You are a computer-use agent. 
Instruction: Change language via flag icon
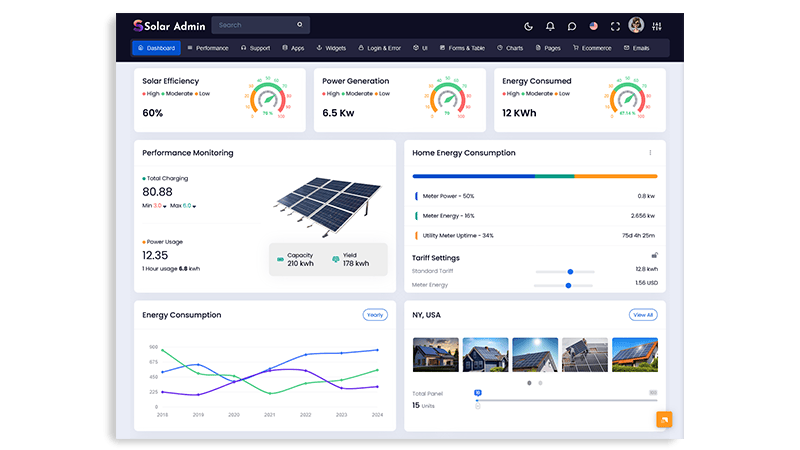593,26
